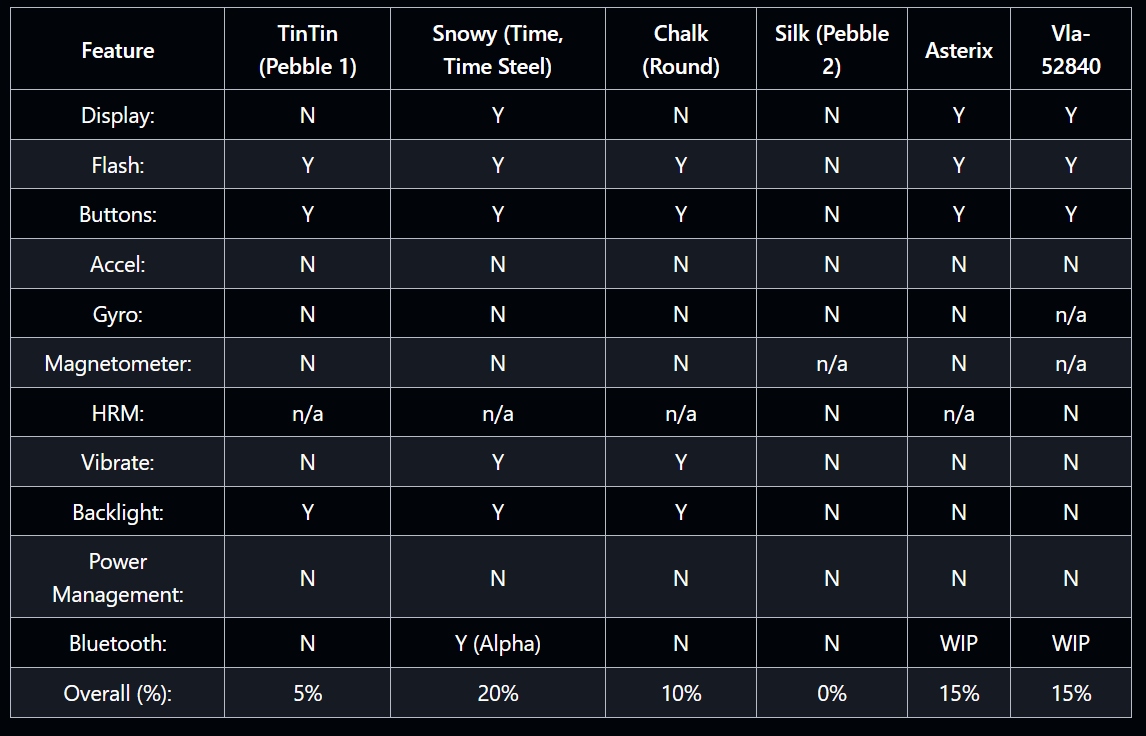The height and width of the screenshot is (736, 1146).
Task: Click the WIP cell under Asterix
Action: 958,643
